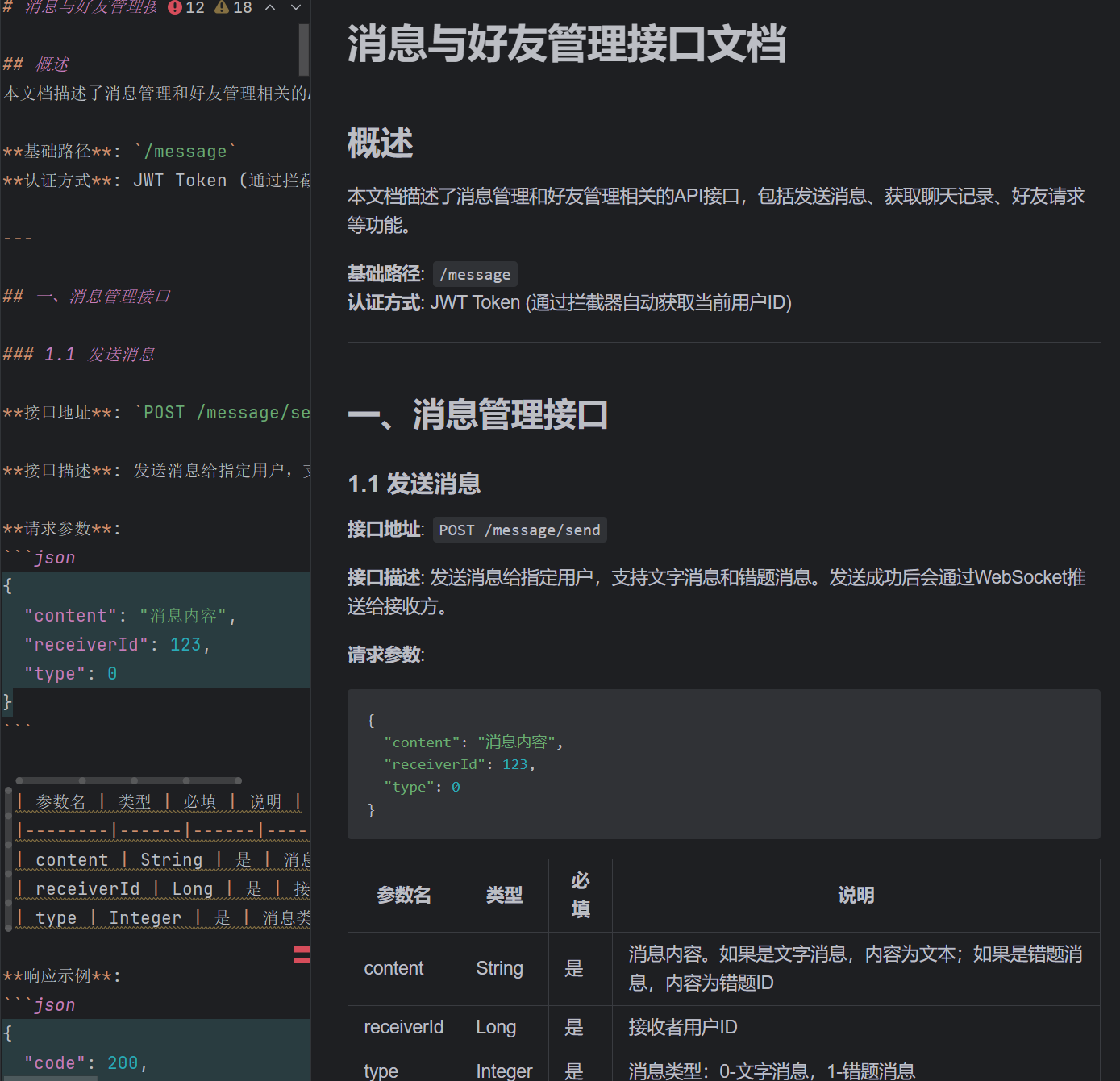Click the yellow warning indicator showing 18

[233, 7]
